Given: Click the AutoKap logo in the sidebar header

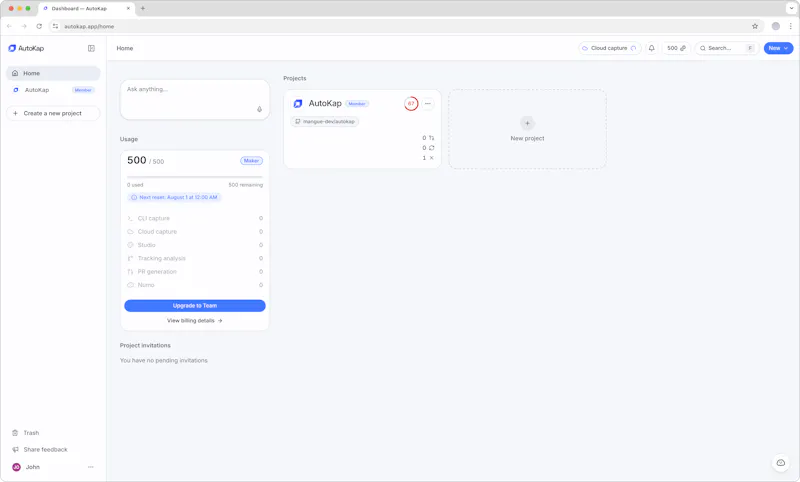Looking at the screenshot, I should point(26,48).
